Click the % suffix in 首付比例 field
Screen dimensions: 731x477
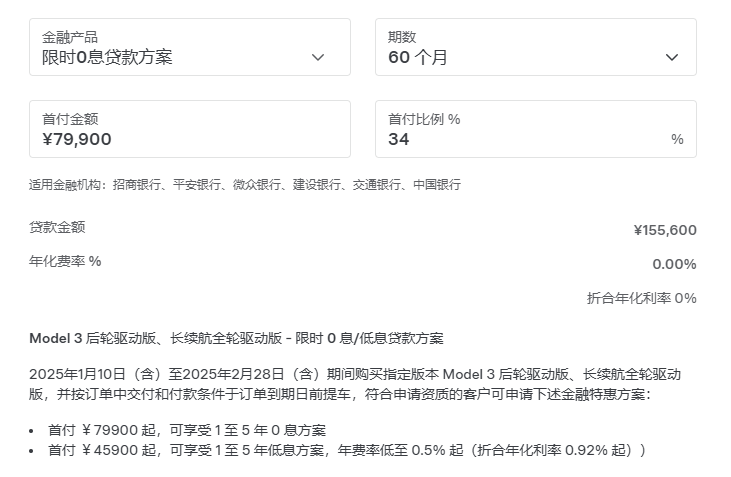pos(677,139)
